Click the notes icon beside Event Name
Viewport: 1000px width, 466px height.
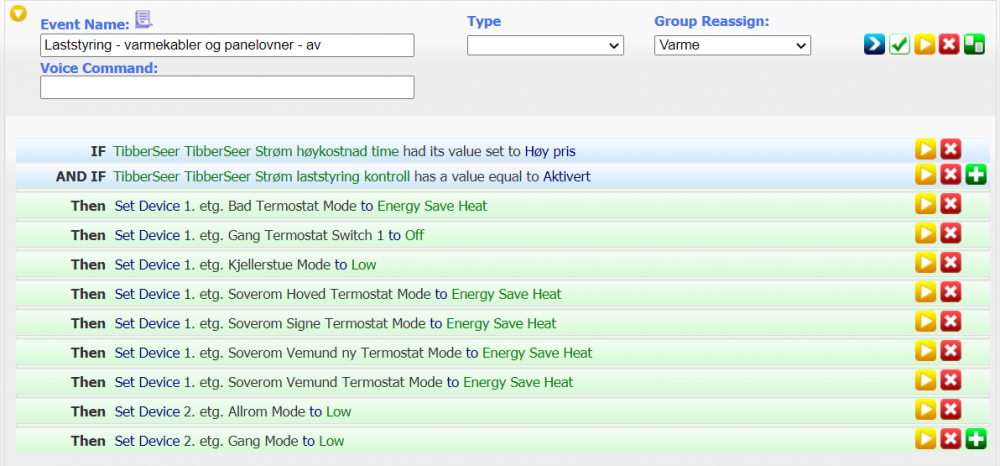[144, 20]
